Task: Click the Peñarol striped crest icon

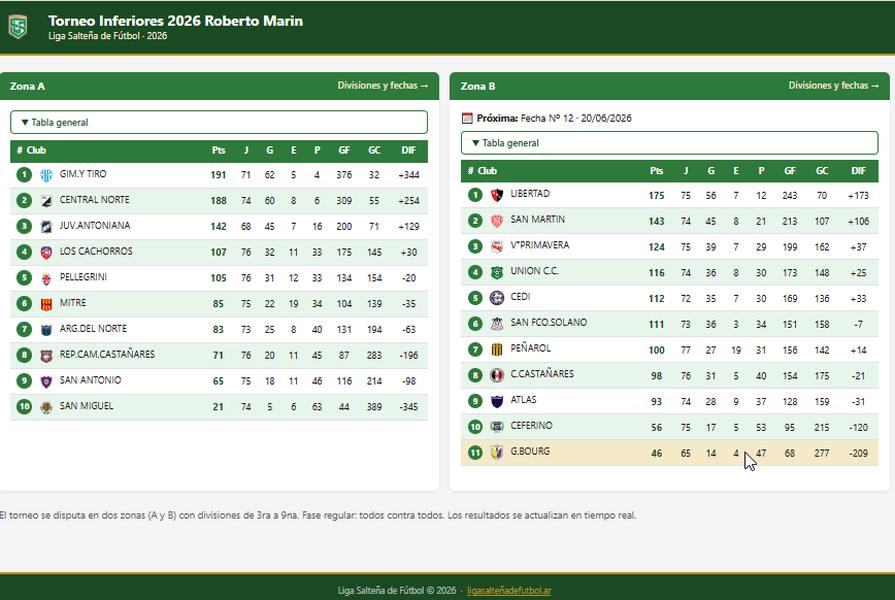Action: coord(497,350)
